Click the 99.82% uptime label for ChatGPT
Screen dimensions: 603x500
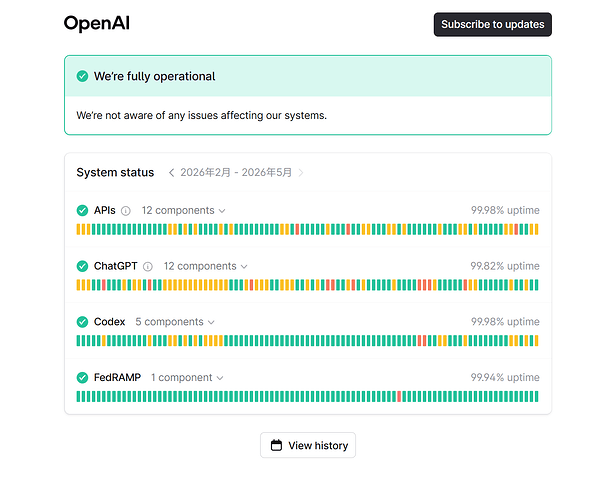[505, 266]
